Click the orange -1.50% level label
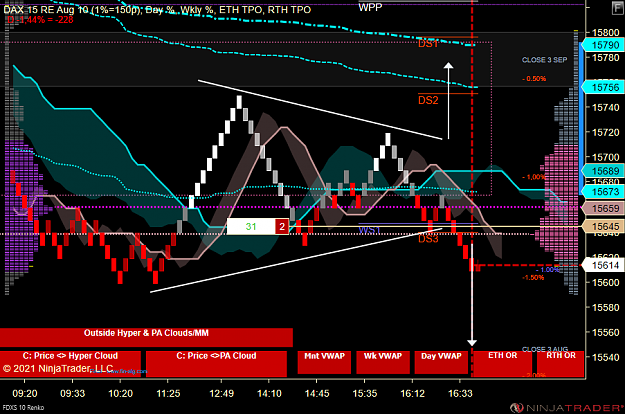625x414 pixels. pyautogui.click(x=533, y=277)
